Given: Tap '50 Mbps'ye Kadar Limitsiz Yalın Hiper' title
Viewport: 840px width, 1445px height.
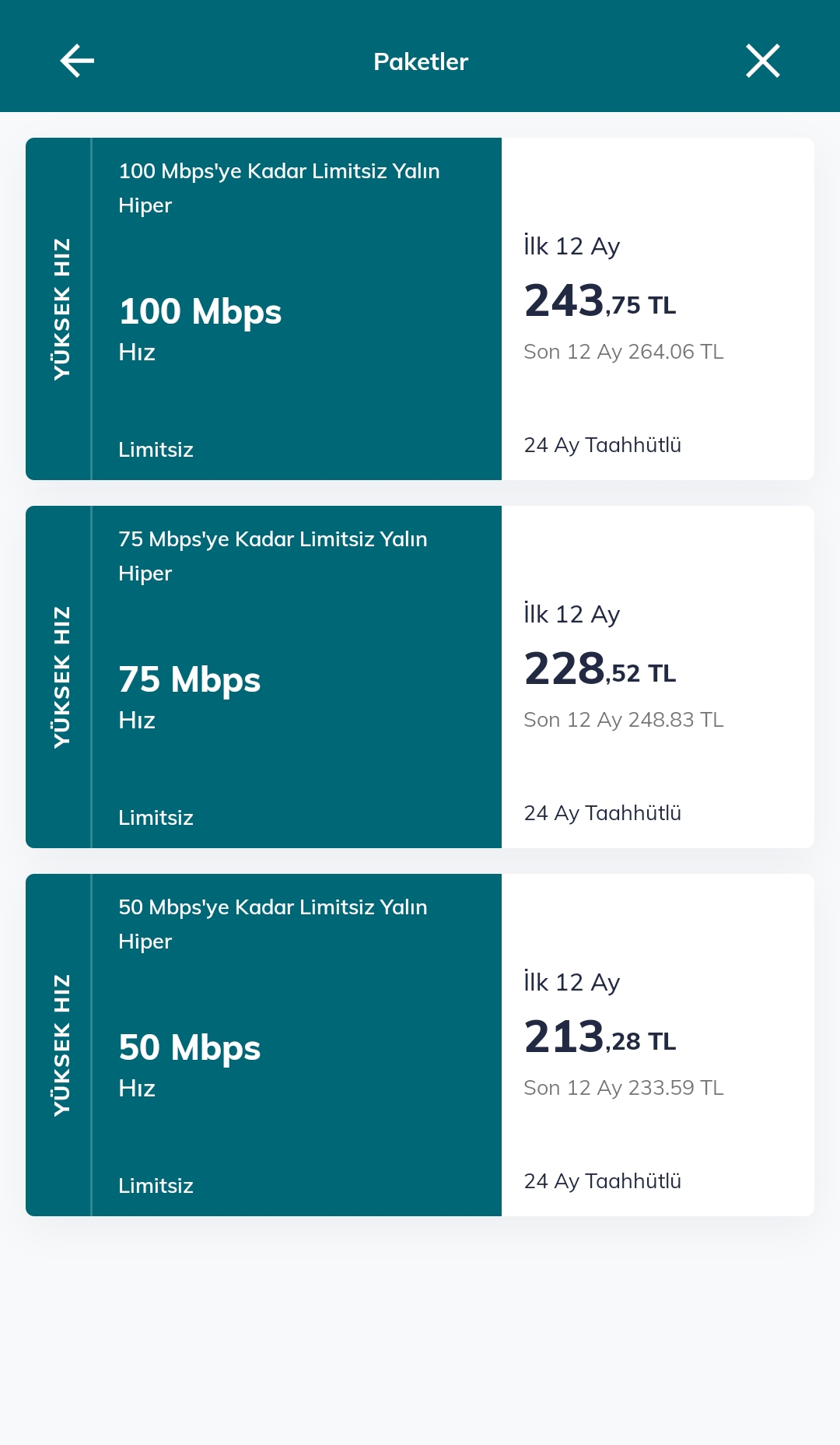Looking at the screenshot, I should (272, 924).
